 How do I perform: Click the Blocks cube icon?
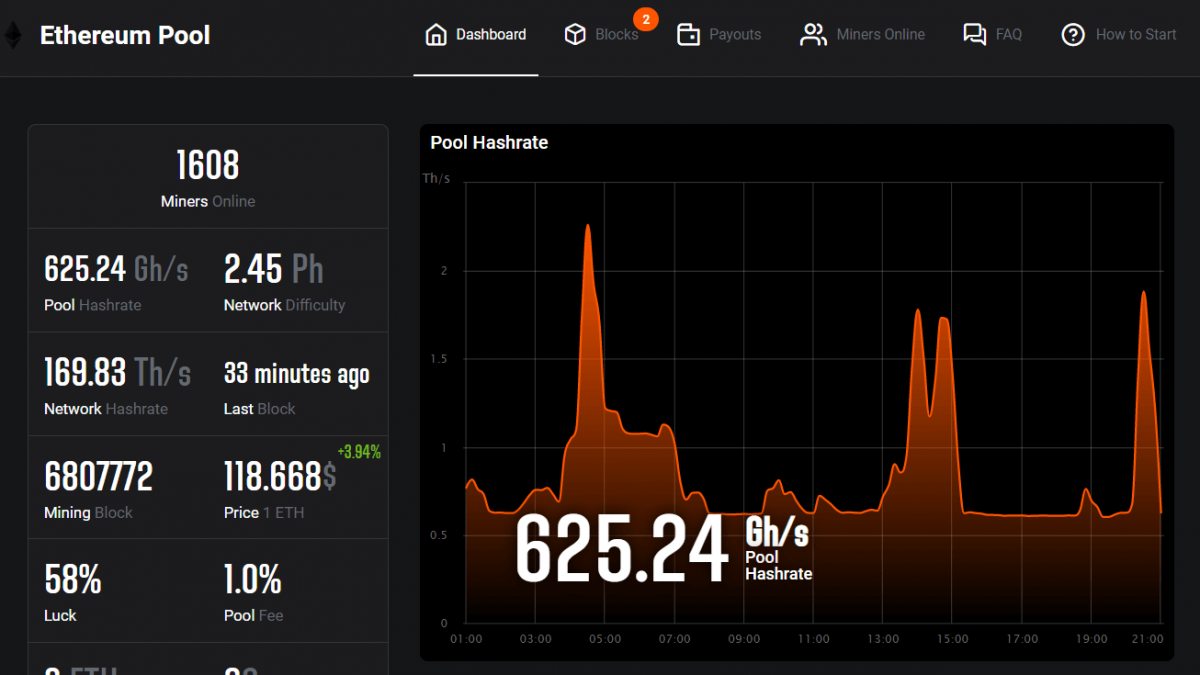(575, 33)
